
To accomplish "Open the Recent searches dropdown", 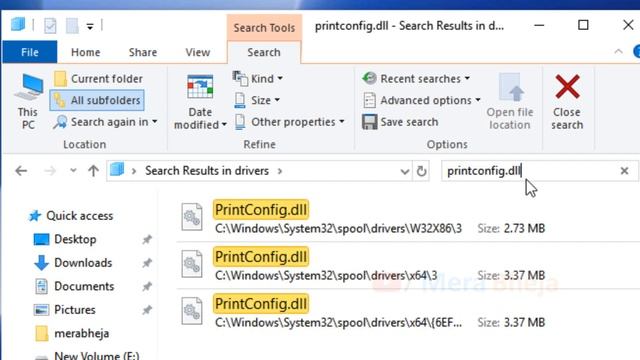I will point(416,78).
